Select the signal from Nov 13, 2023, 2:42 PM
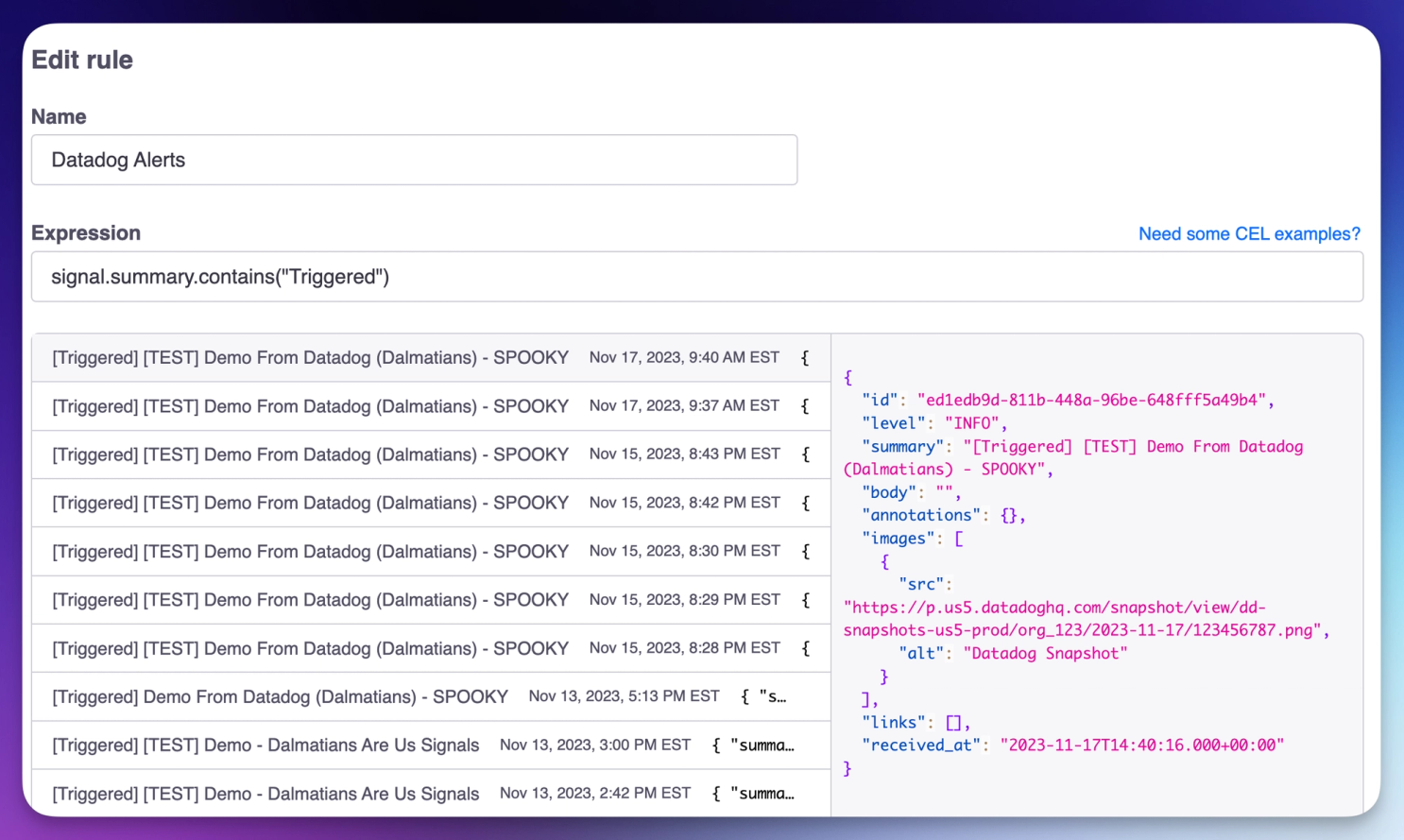This screenshot has width=1404, height=840. [431, 794]
